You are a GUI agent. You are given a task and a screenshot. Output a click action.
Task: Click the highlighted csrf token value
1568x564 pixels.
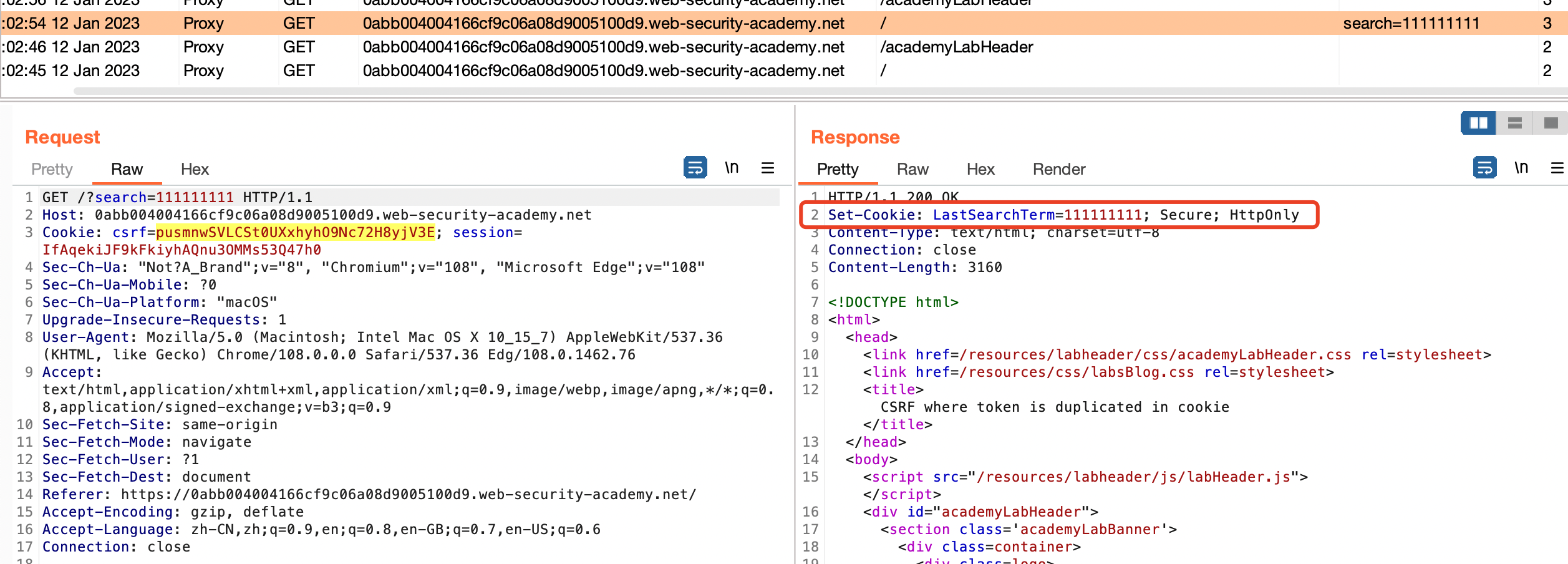click(x=295, y=232)
